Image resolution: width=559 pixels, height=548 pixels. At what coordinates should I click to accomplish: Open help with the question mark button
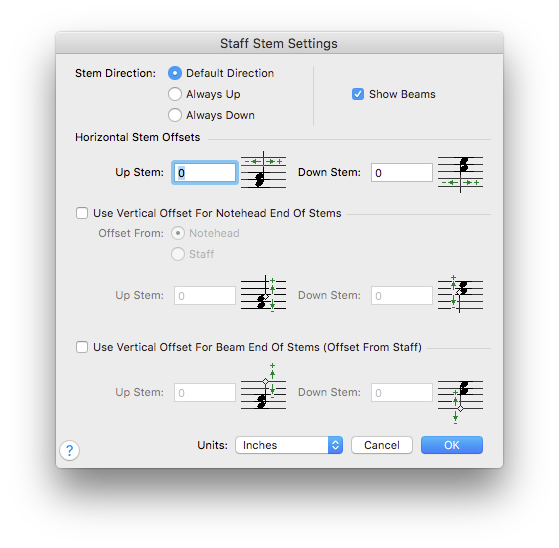coord(70,450)
